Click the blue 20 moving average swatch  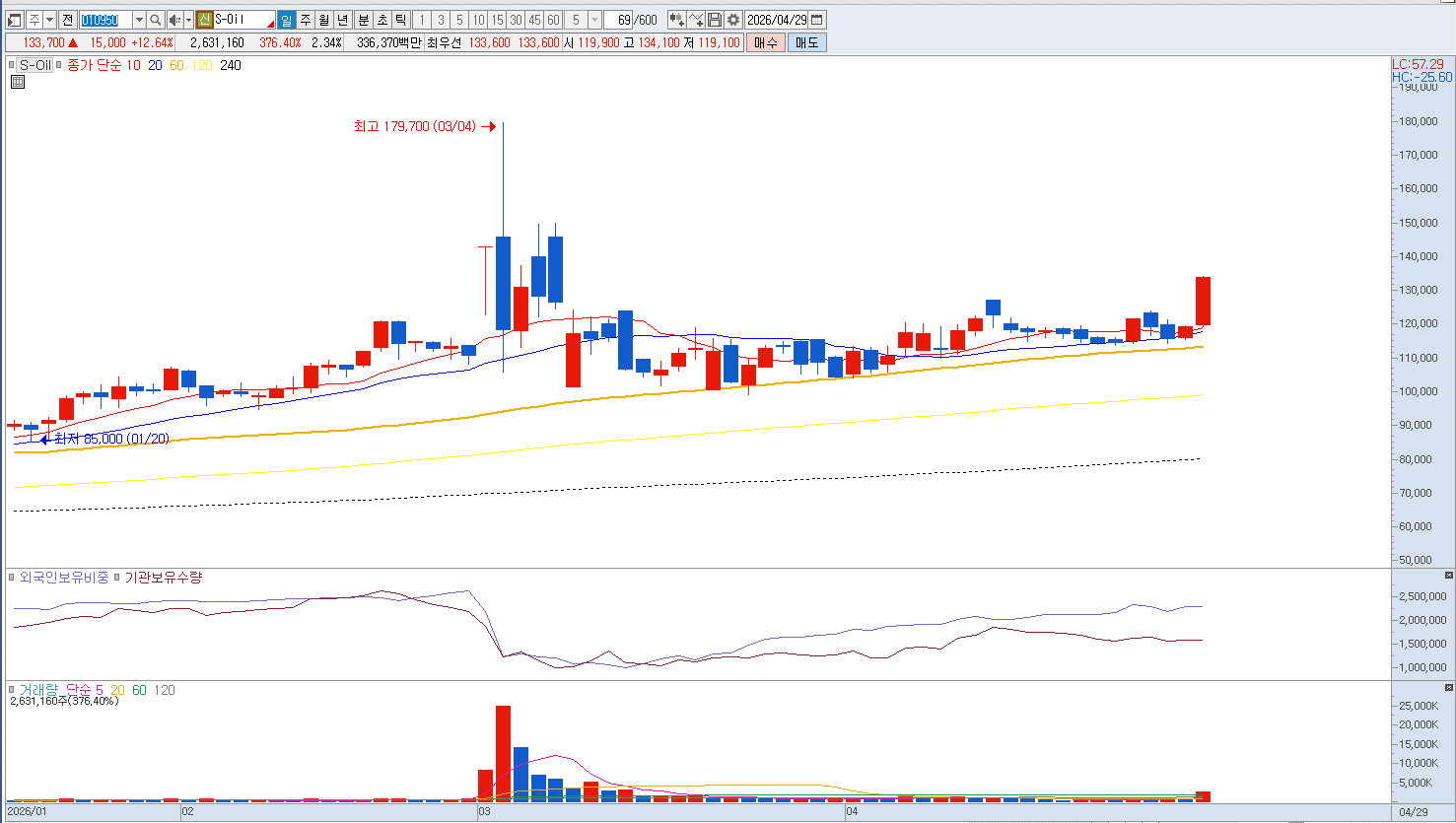coord(155,65)
